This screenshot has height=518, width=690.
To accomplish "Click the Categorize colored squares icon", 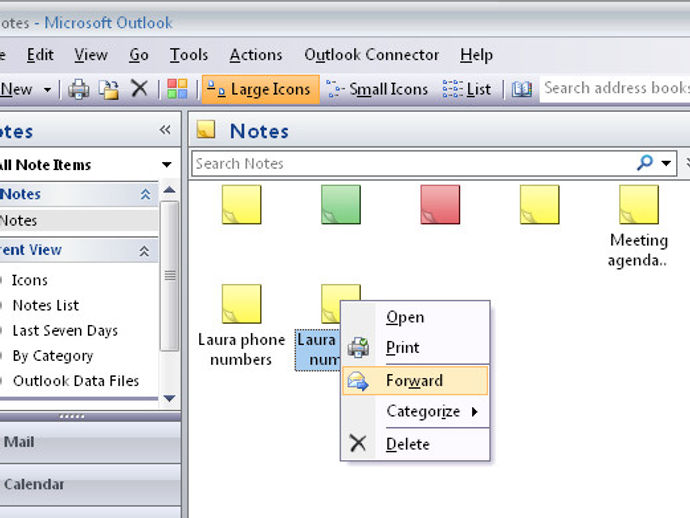I will pyautogui.click(x=177, y=89).
